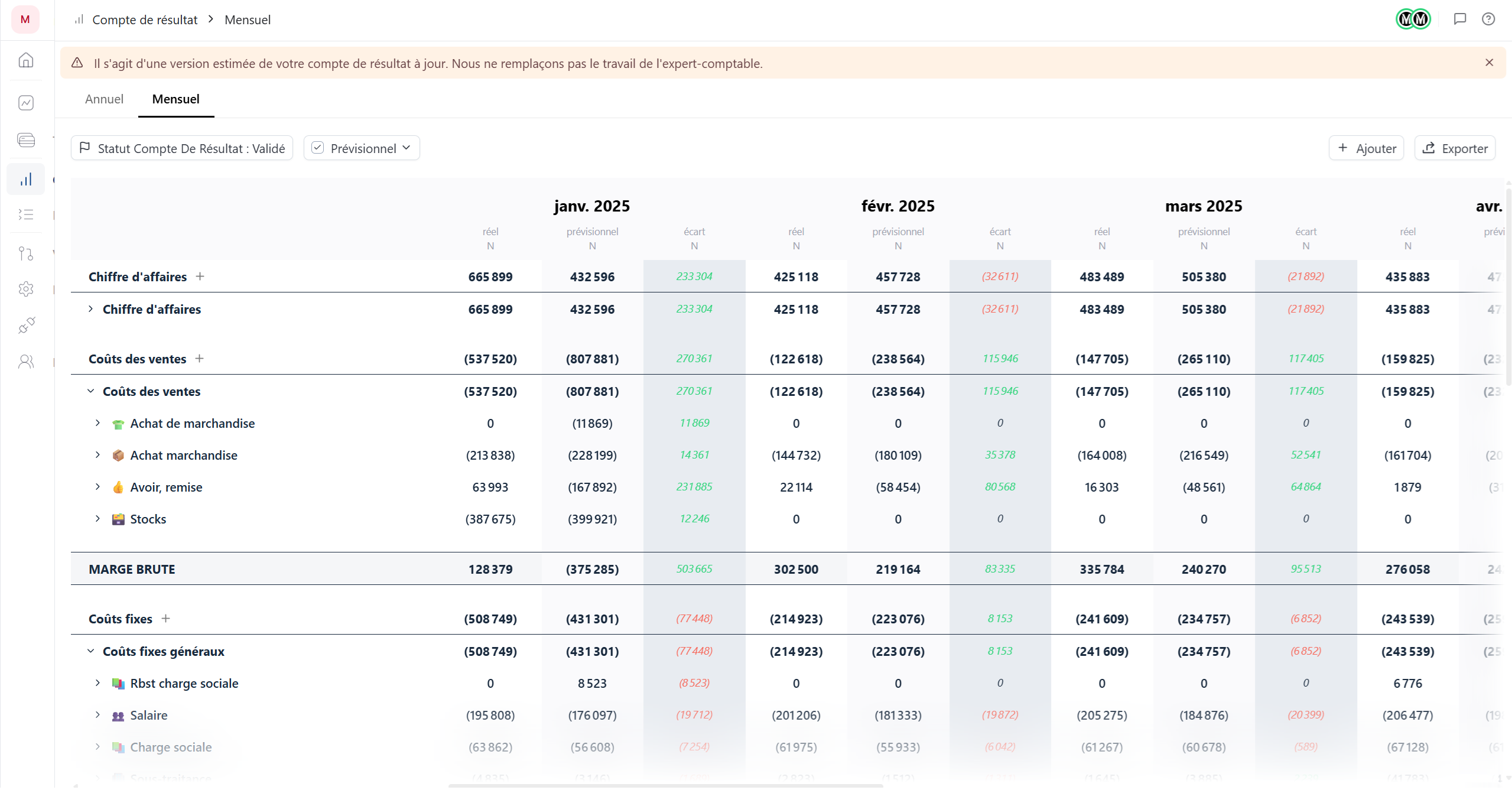
Task: Go to Compte de résultat breadcrumb
Action: 145,19
